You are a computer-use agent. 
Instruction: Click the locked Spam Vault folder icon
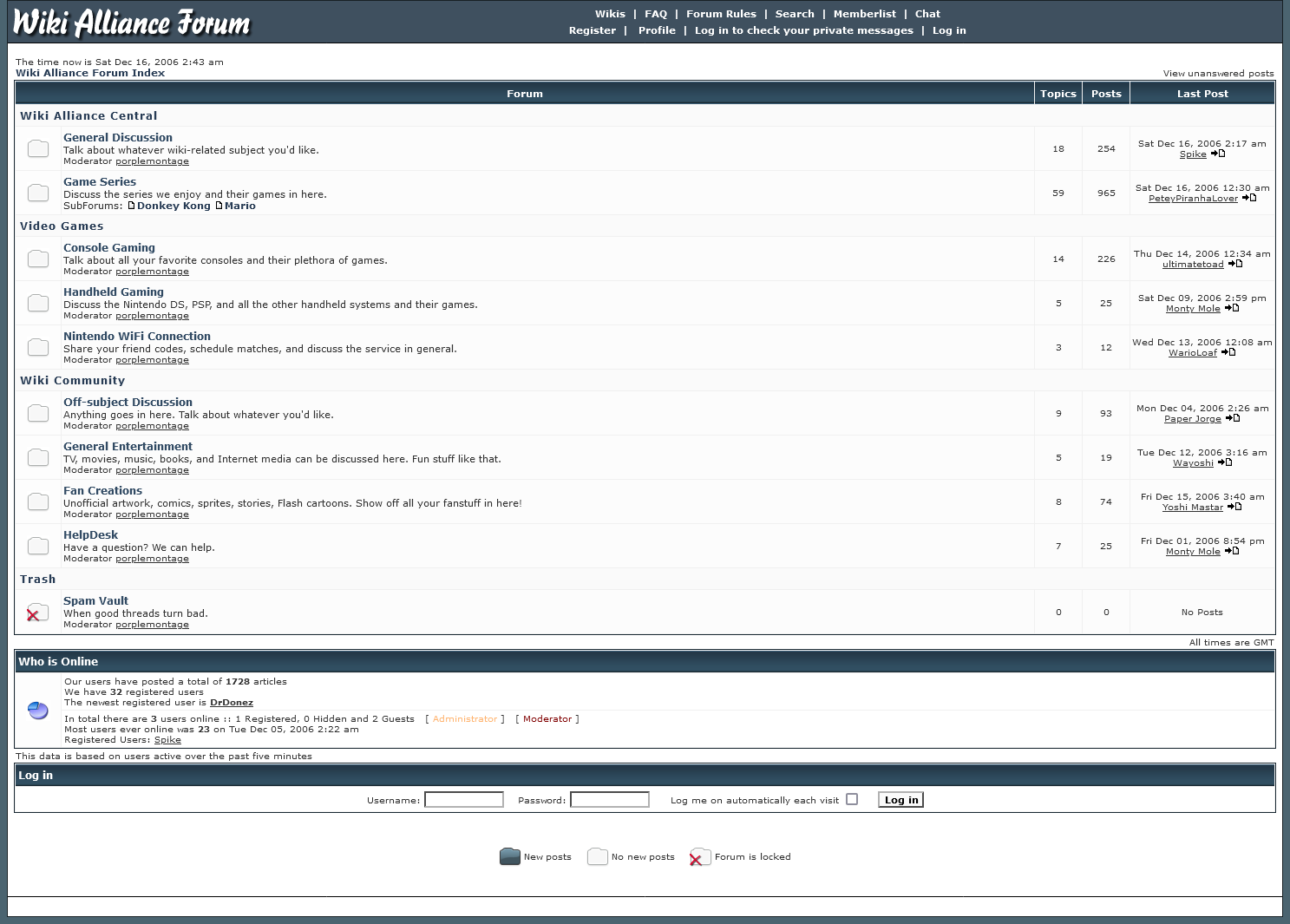[x=37, y=613]
